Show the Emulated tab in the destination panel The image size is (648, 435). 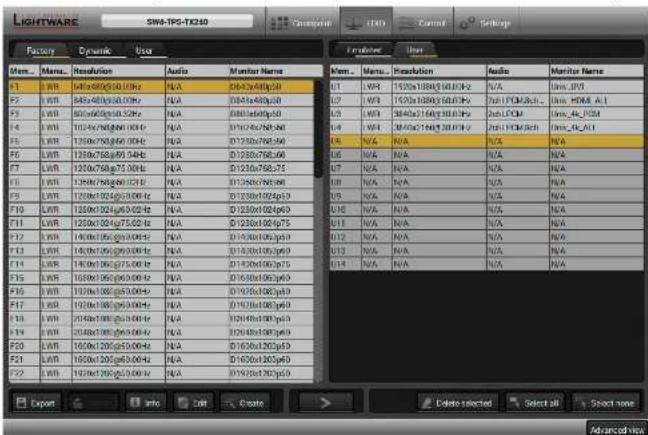click(363, 50)
